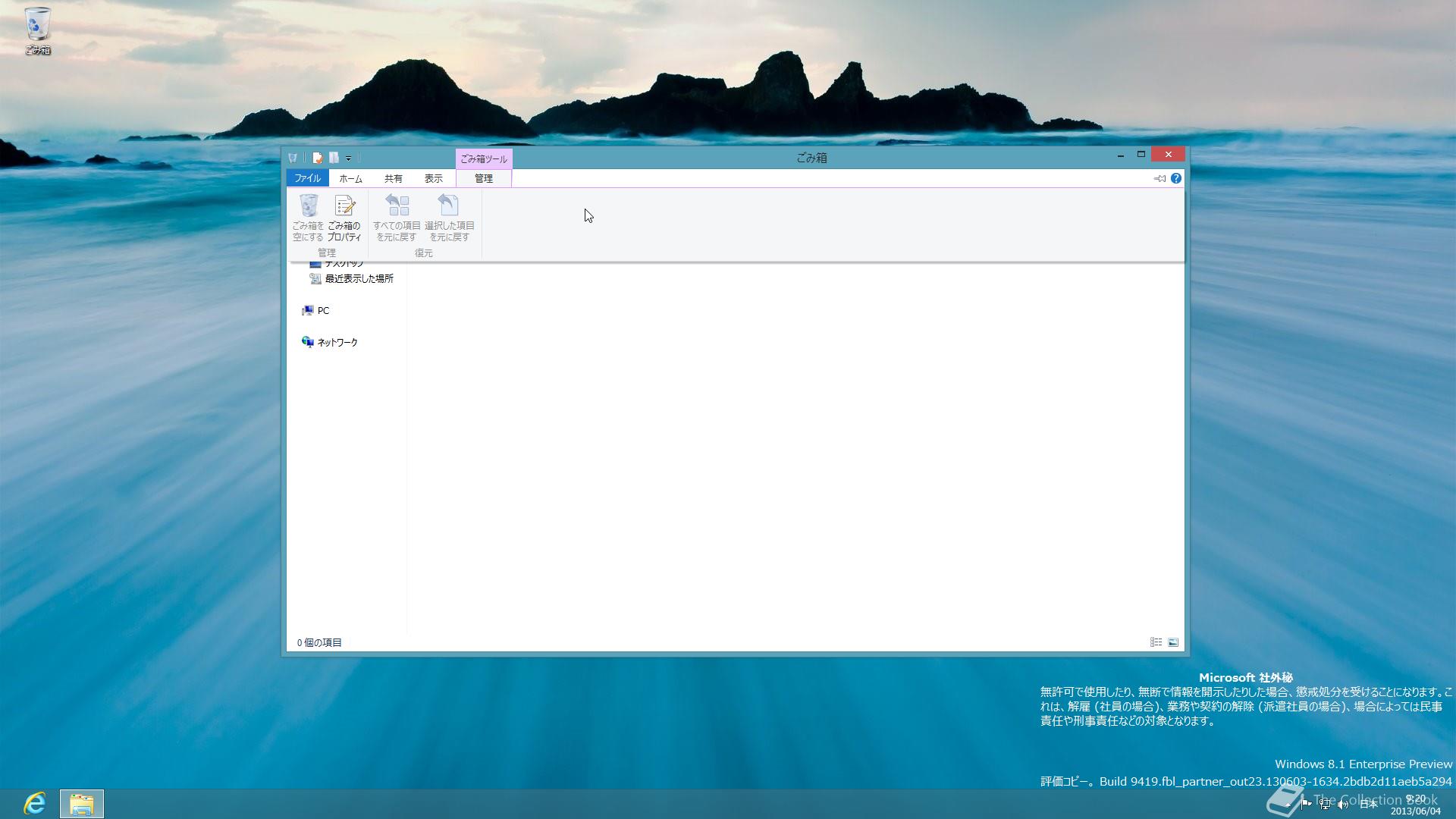Image resolution: width=1456 pixels, height=819 pixels.
Task: Open Internet Explorer from the taskbar
Action: click(34, 803)
